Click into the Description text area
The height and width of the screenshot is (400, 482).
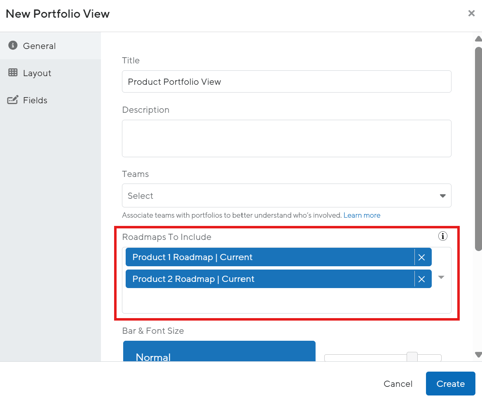[287, 138]
